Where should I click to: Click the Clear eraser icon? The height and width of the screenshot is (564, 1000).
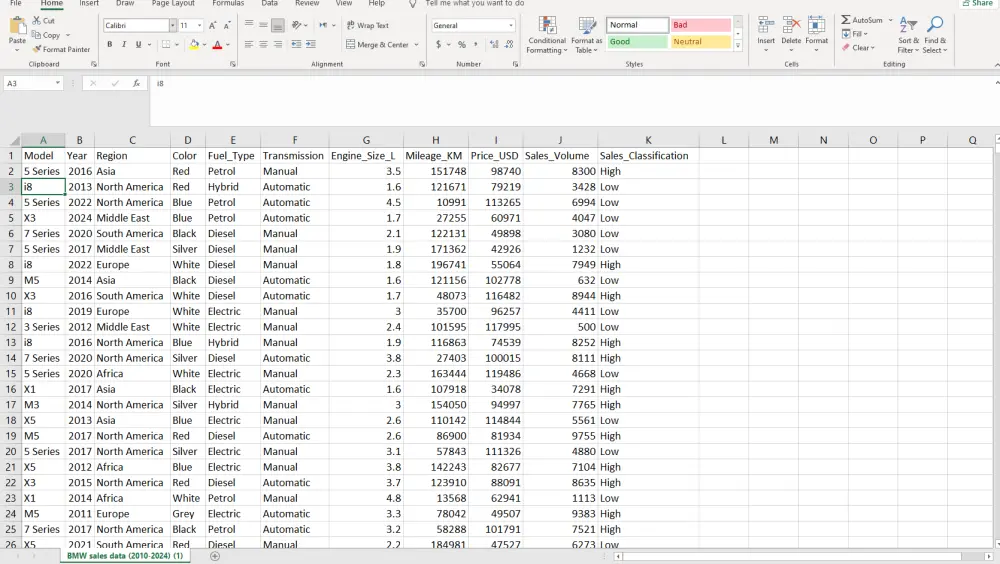[x=846, y=48]
